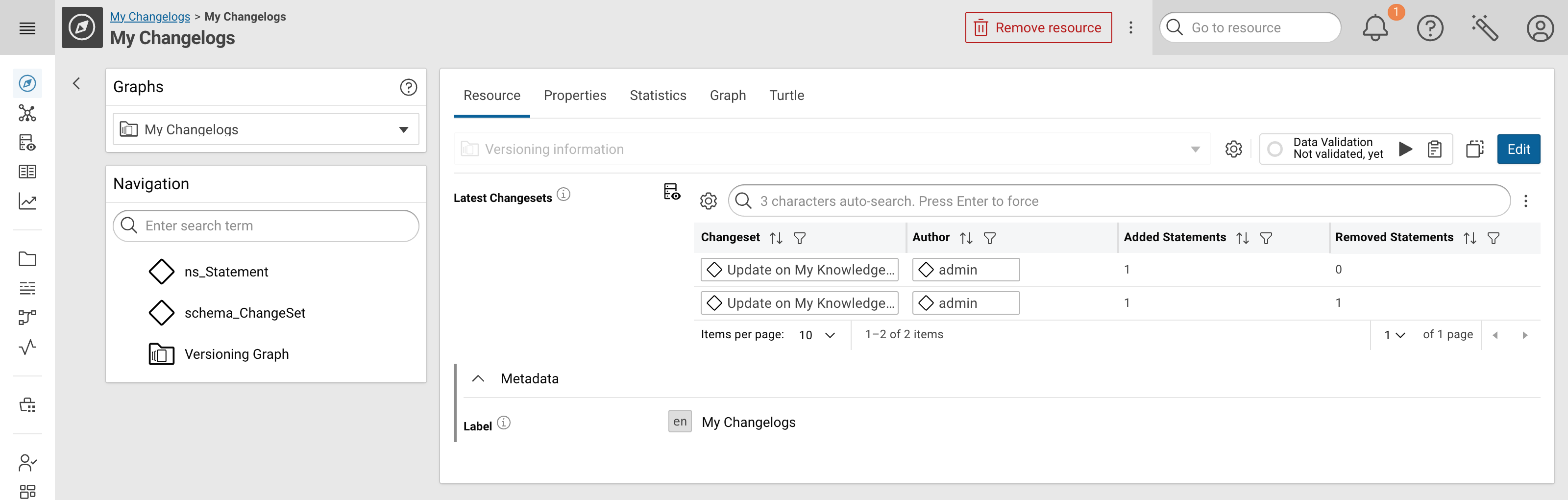Open the workflow diagram icon in sidebar
The height and width of the screenshot is (500, 1568).
pos(27,317)
